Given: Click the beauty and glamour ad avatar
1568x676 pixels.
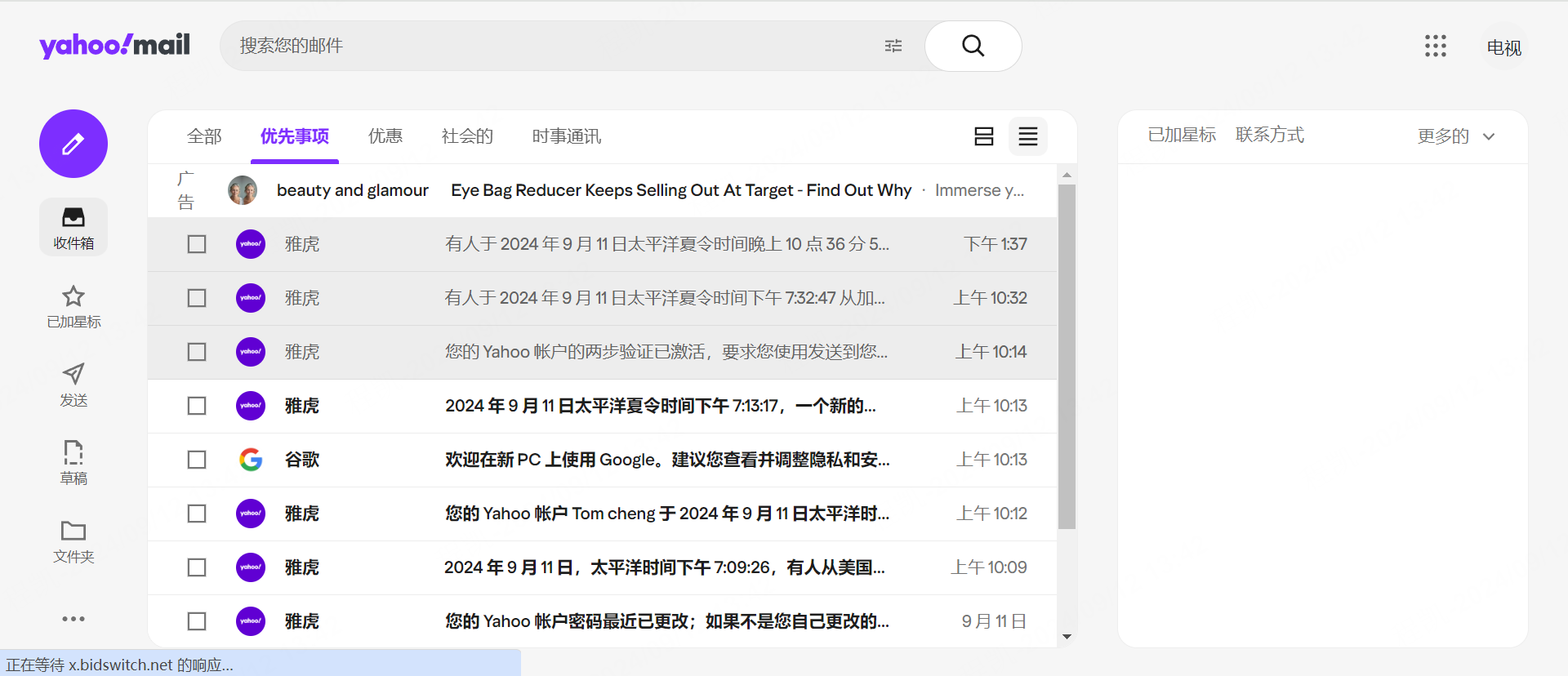Looking at the screenshot, I should point(243,190).
